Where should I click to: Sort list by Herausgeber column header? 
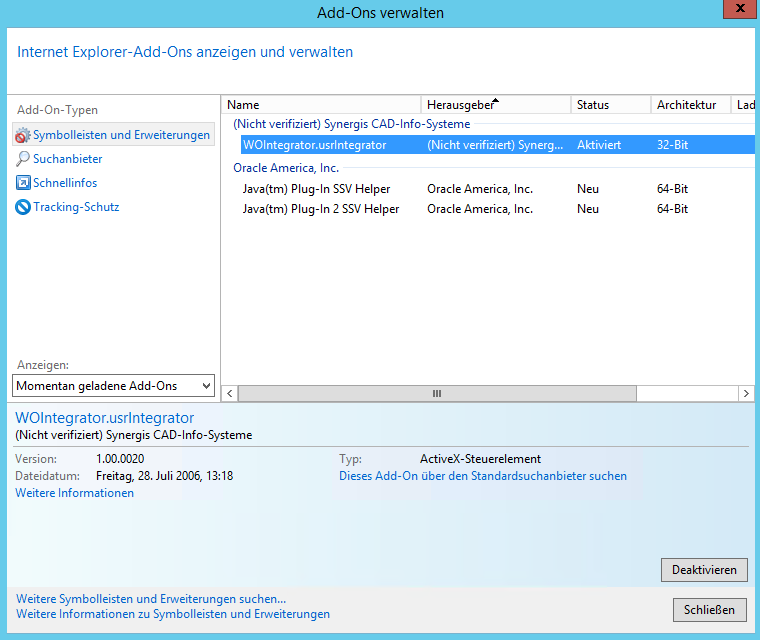(496, 105)
